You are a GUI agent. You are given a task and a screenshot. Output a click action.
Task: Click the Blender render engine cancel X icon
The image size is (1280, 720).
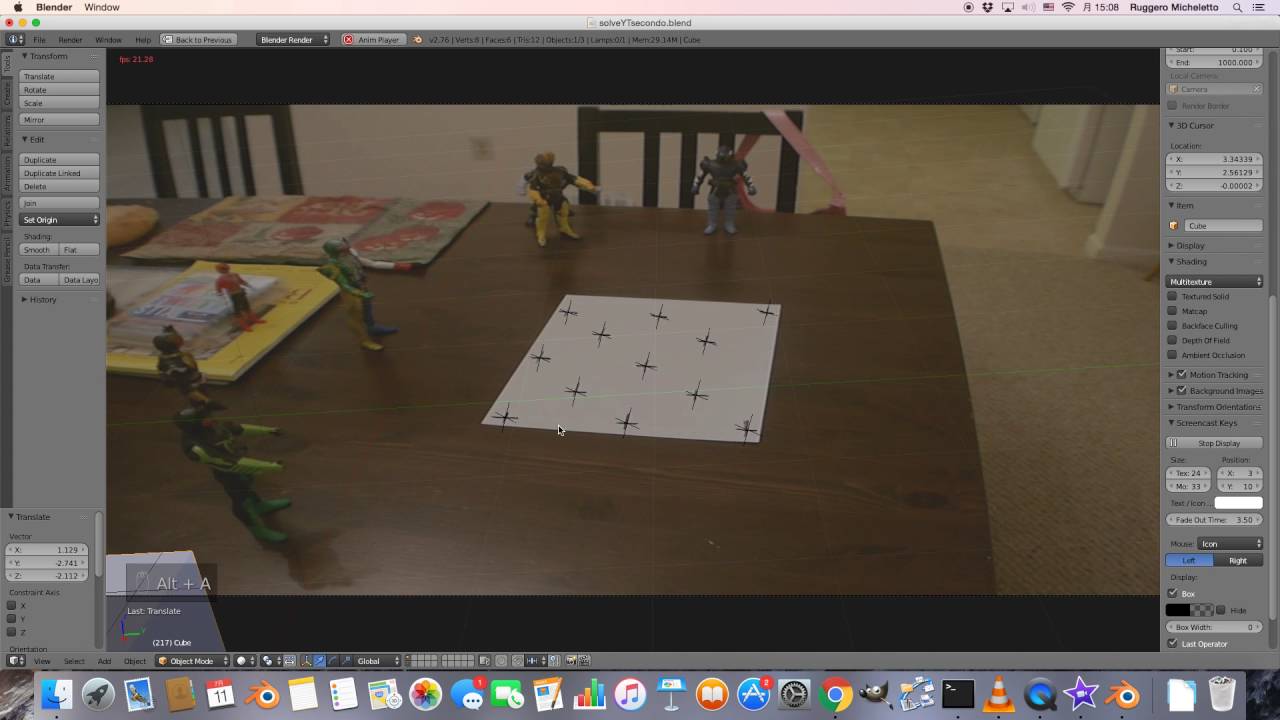[348, 40]
